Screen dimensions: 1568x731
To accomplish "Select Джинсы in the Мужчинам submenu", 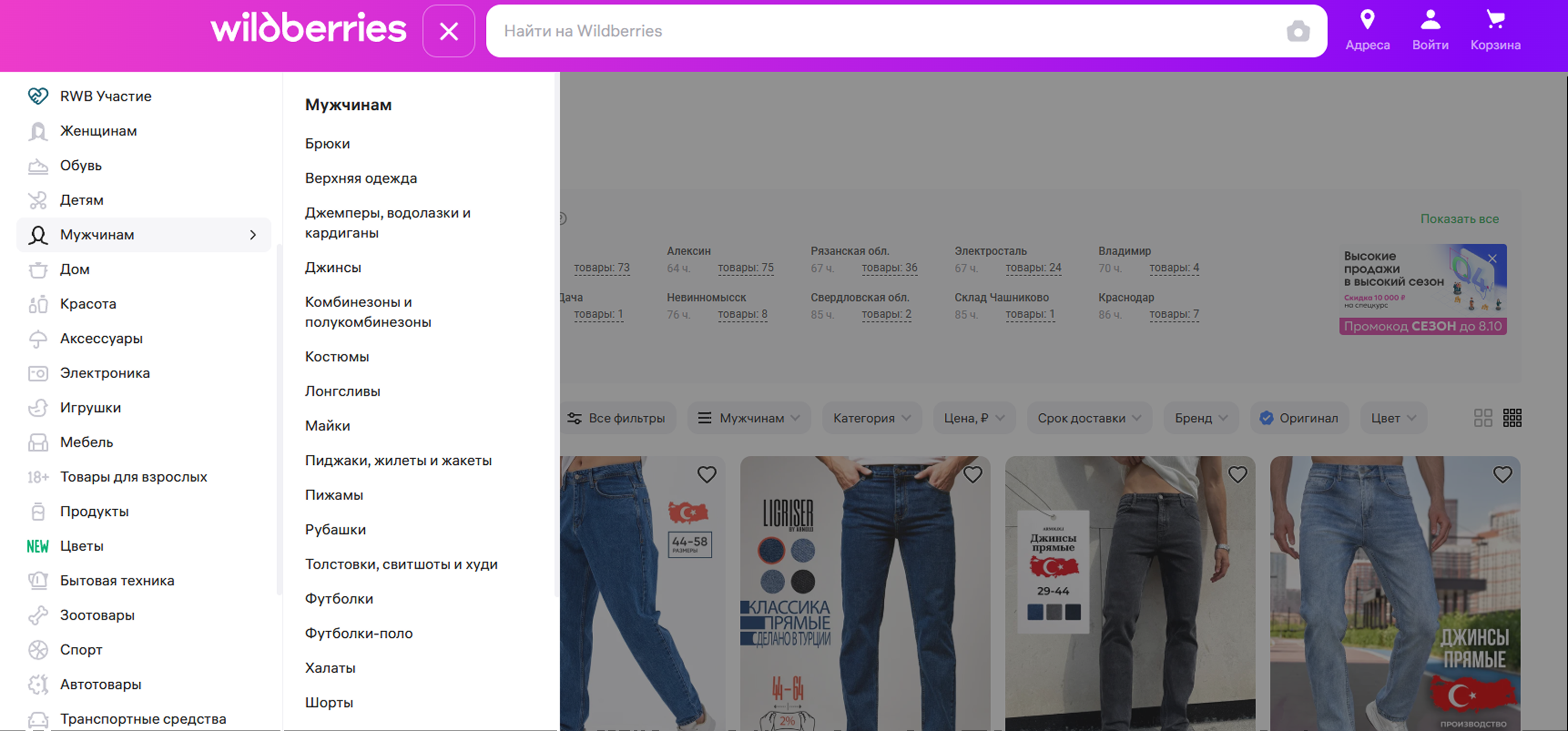I will click(333, 268).
